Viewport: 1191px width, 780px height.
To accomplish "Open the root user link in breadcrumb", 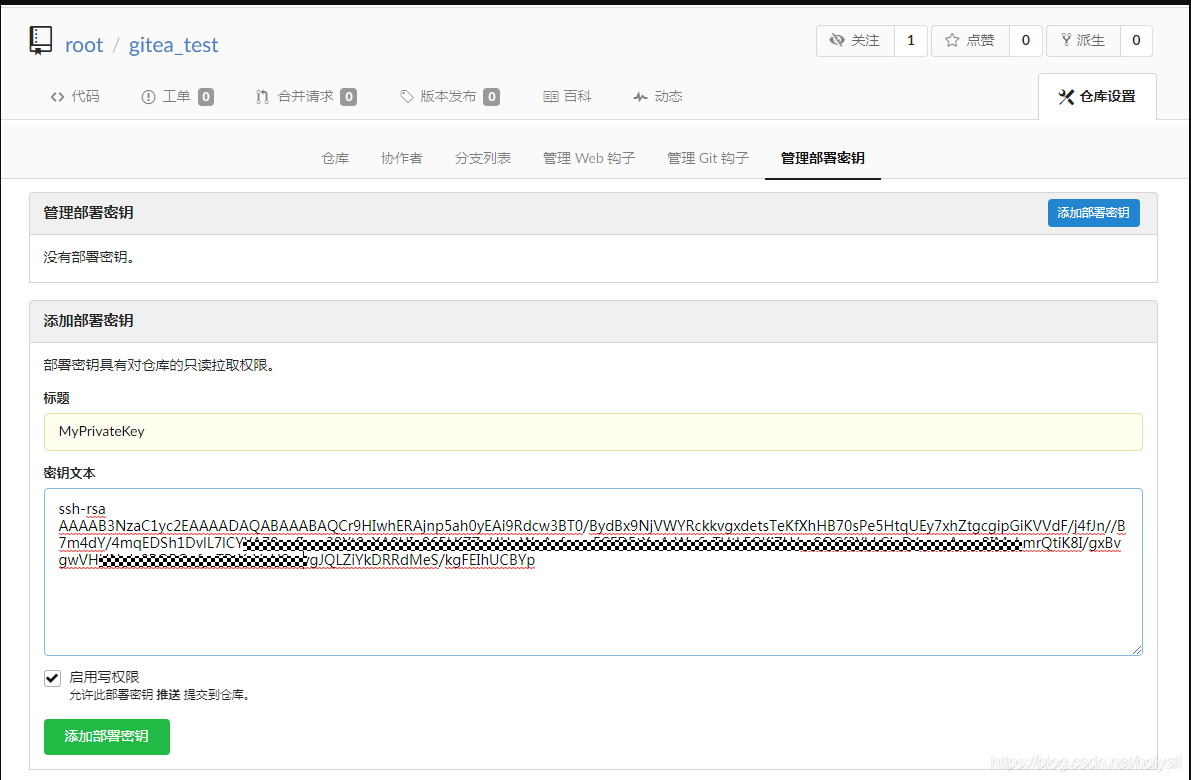I will tap(83, 44).
